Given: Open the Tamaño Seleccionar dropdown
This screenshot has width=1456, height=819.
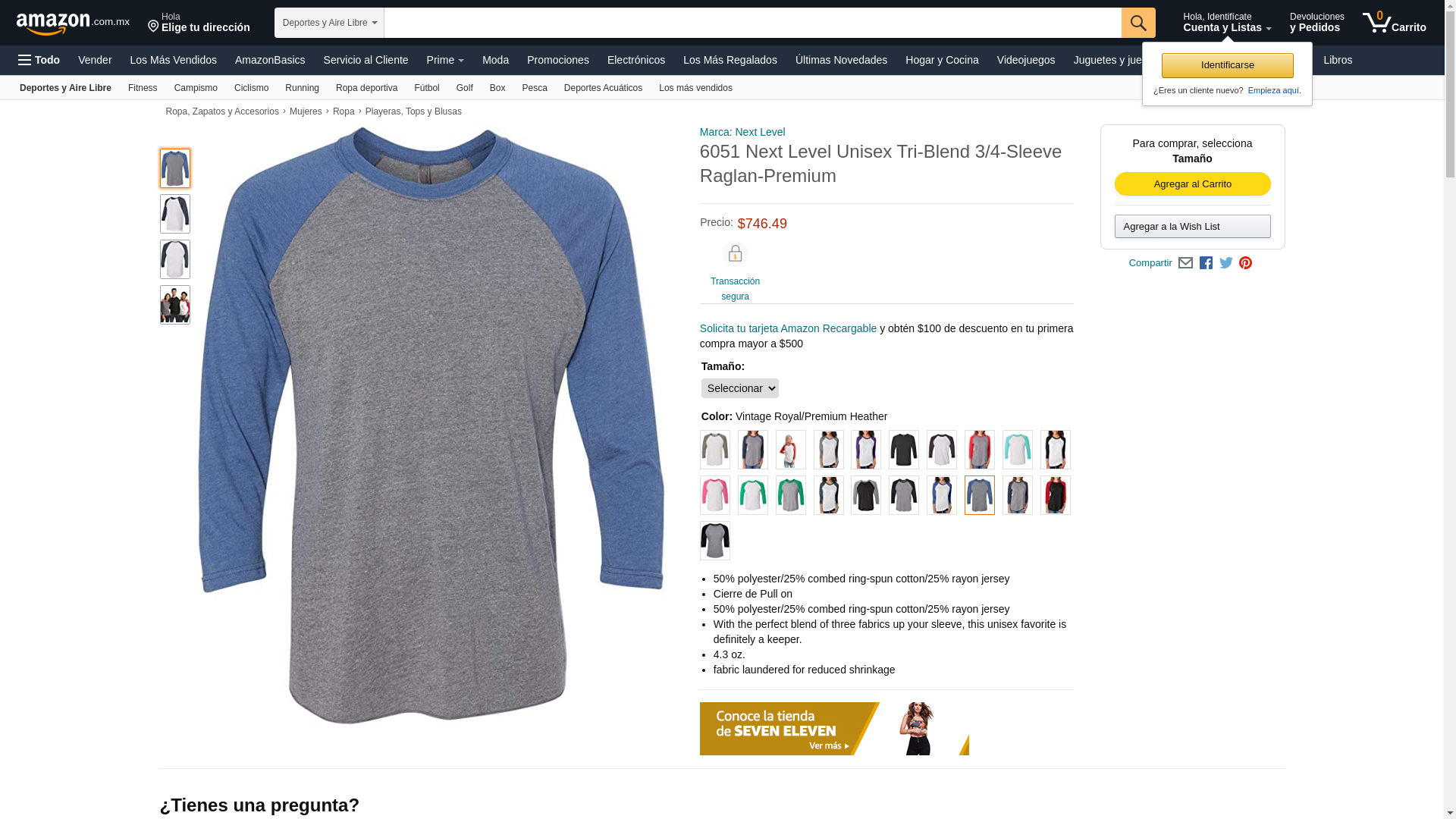Looking at the screenshot, I should click(x=740, y=388).
